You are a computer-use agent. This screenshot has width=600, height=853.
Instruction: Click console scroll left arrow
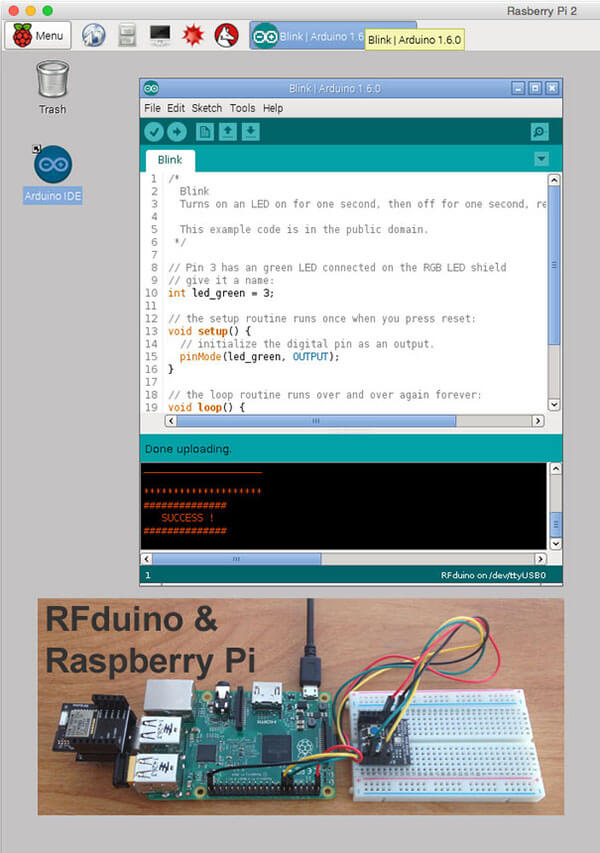(x=146, y=559)
